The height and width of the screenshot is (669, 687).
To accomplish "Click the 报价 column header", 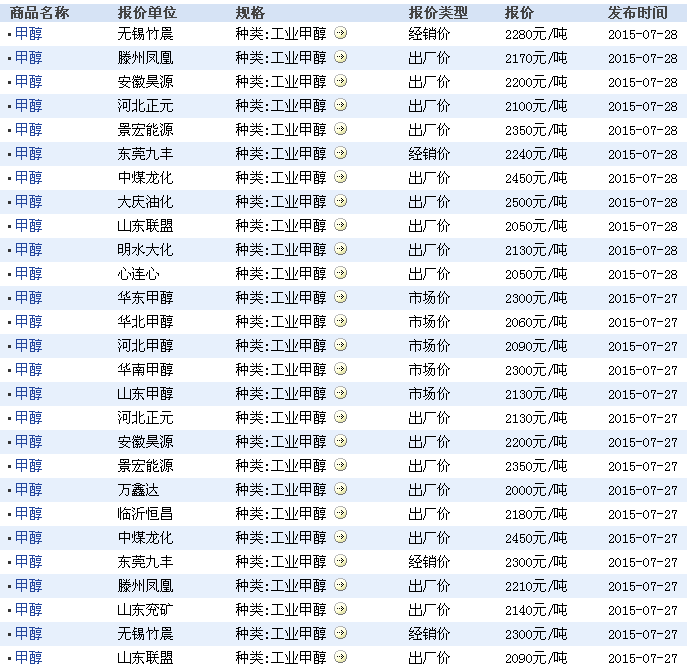I will tap(519, 13).
